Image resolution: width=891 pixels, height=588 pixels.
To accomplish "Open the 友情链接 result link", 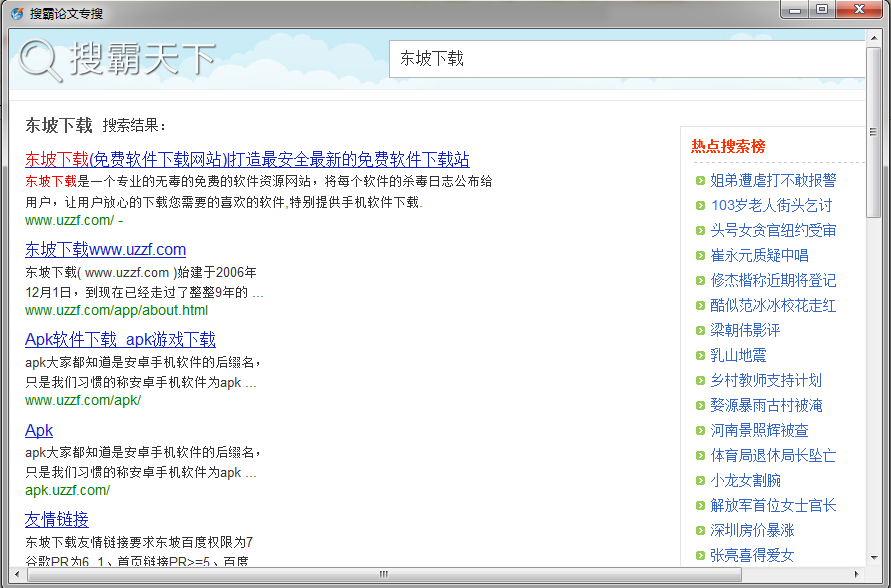I will click(x=57, y=519).
